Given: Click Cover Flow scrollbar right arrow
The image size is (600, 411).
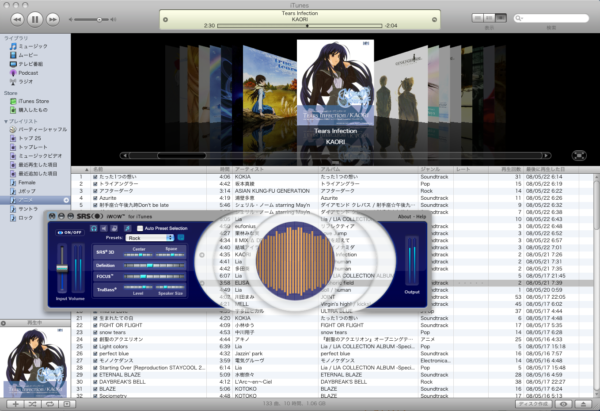Looking at the screenshot, I should (x=546, y=155).
